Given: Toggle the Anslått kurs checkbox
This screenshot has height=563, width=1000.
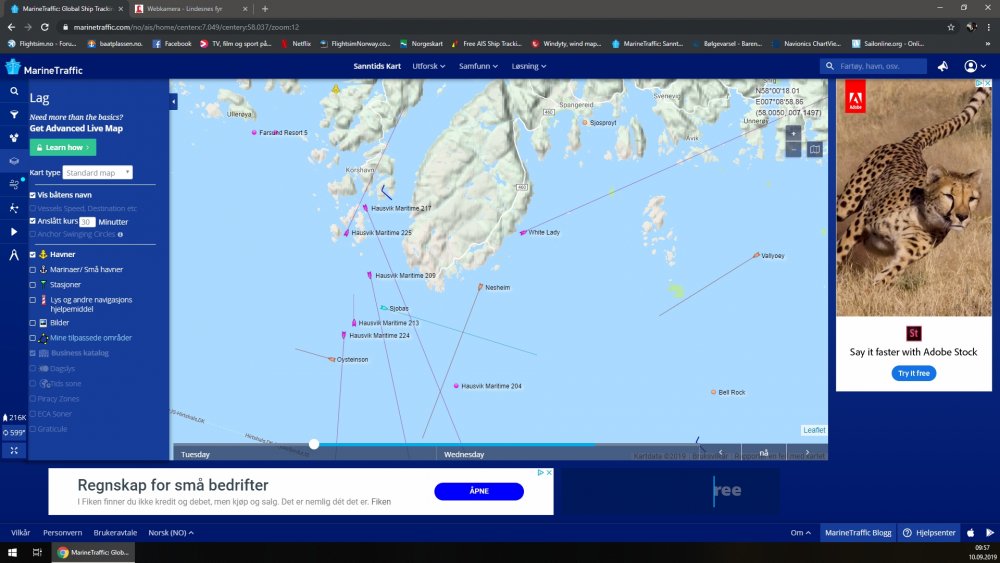Looking at the screenshot, I should coord(33,221).
